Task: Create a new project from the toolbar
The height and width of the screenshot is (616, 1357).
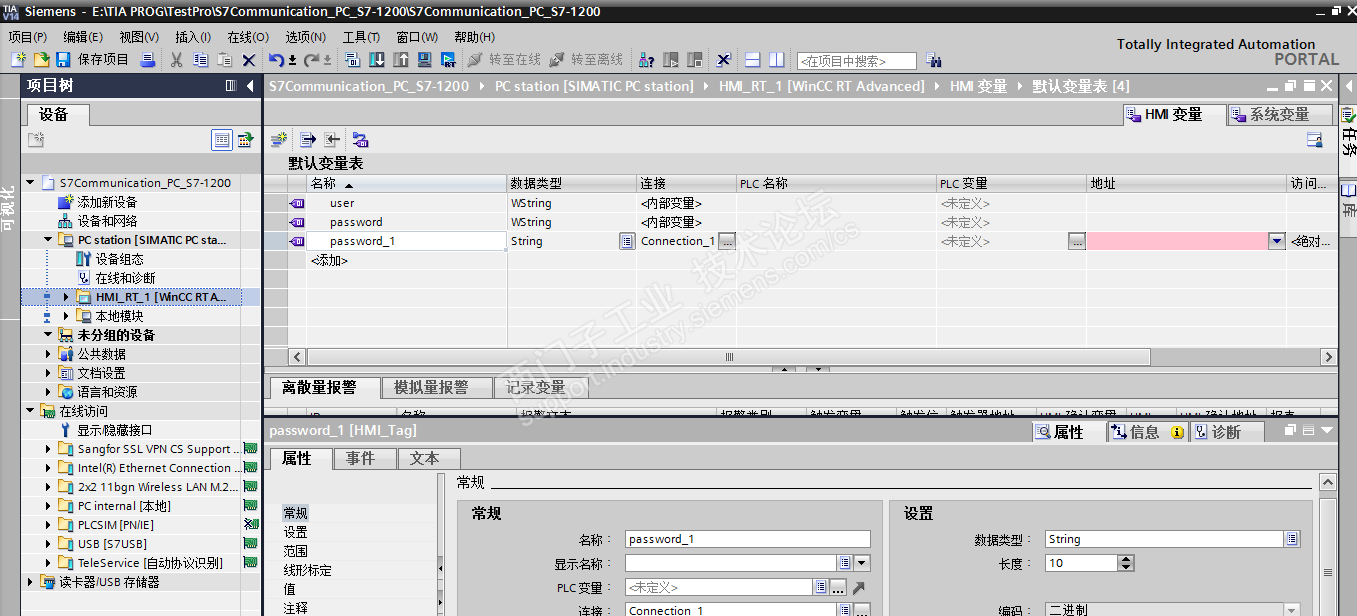Action: coord(18,60)
